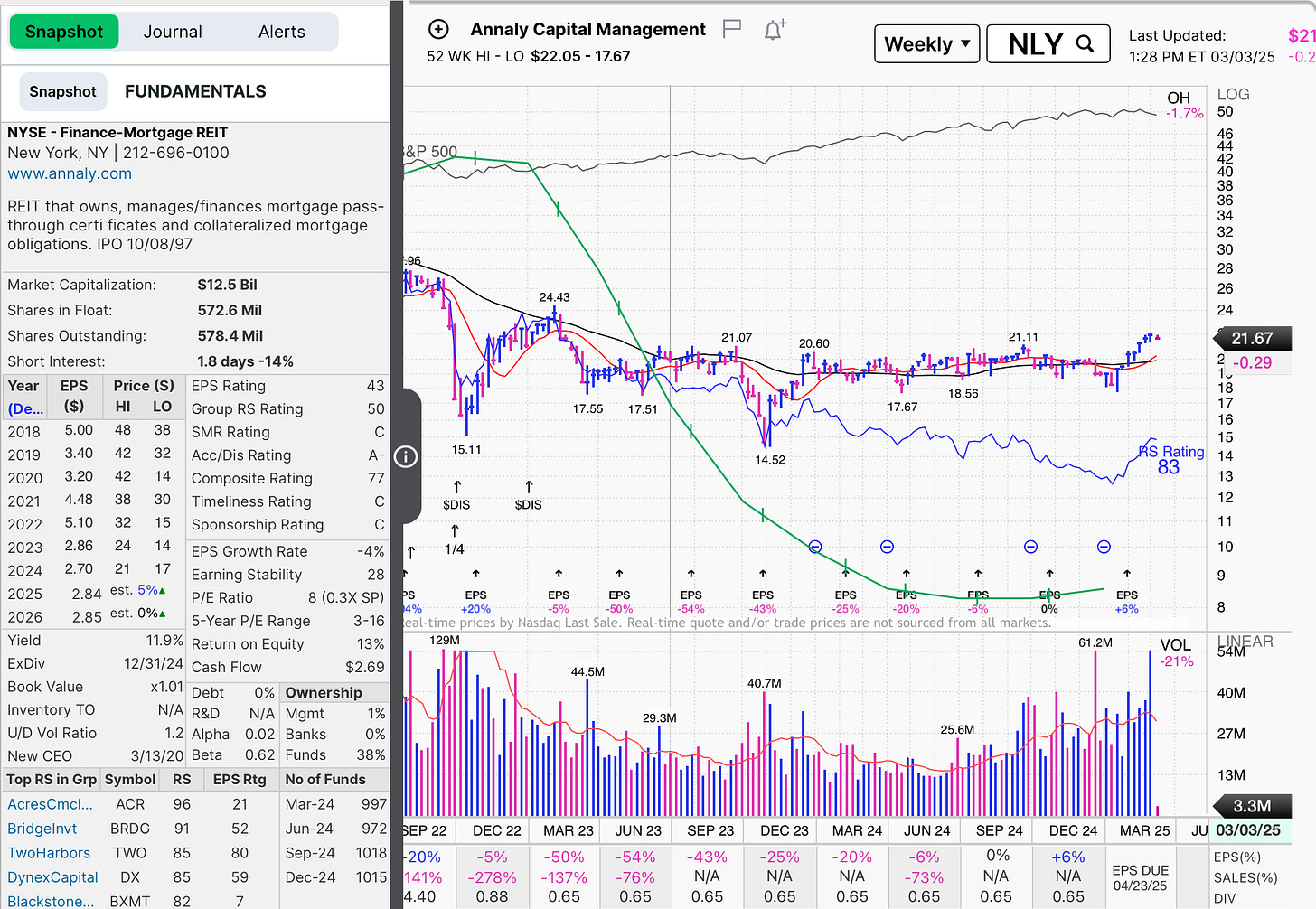Click the Yield 11.9% row
The height and width of the screenshot is (909, 1316).
coord(96,640)
